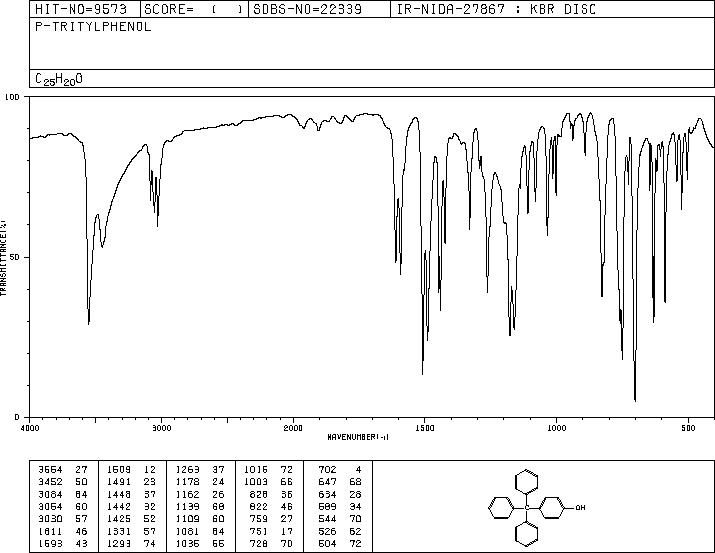Select peak table entry 3030
This screenshot has width=715, height=553.
click(50, 519)
